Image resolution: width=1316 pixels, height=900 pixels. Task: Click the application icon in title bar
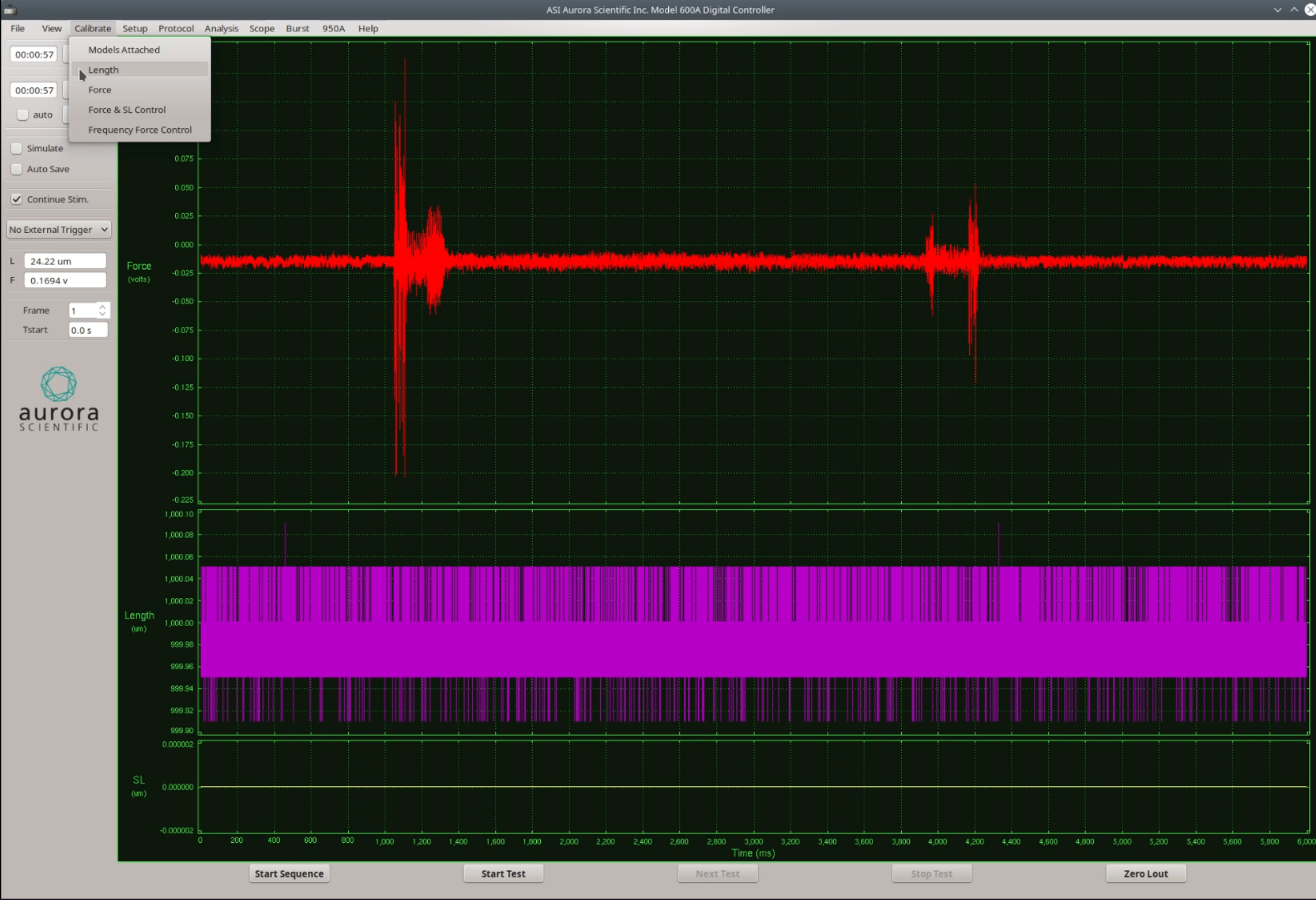pos(10,10)
